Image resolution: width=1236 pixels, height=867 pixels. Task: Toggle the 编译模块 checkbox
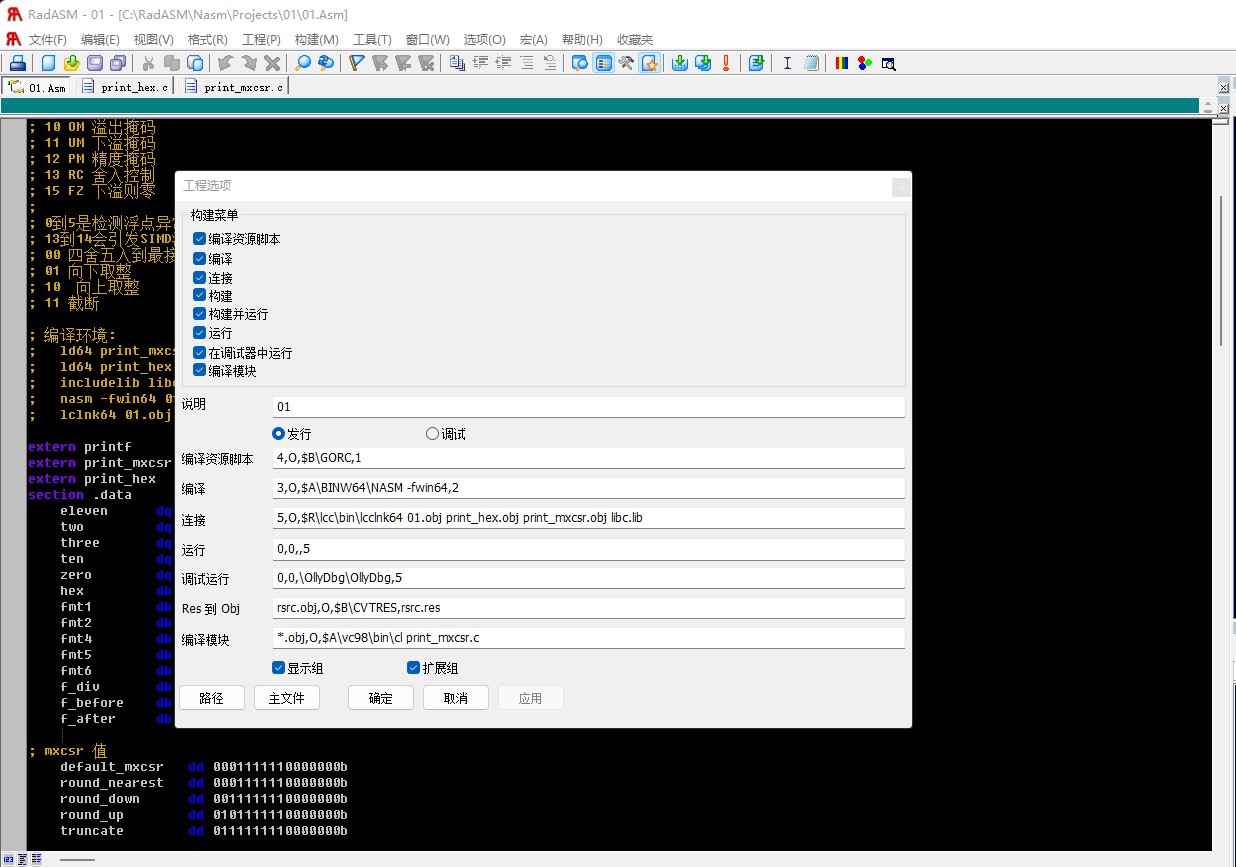coord(200,370)
